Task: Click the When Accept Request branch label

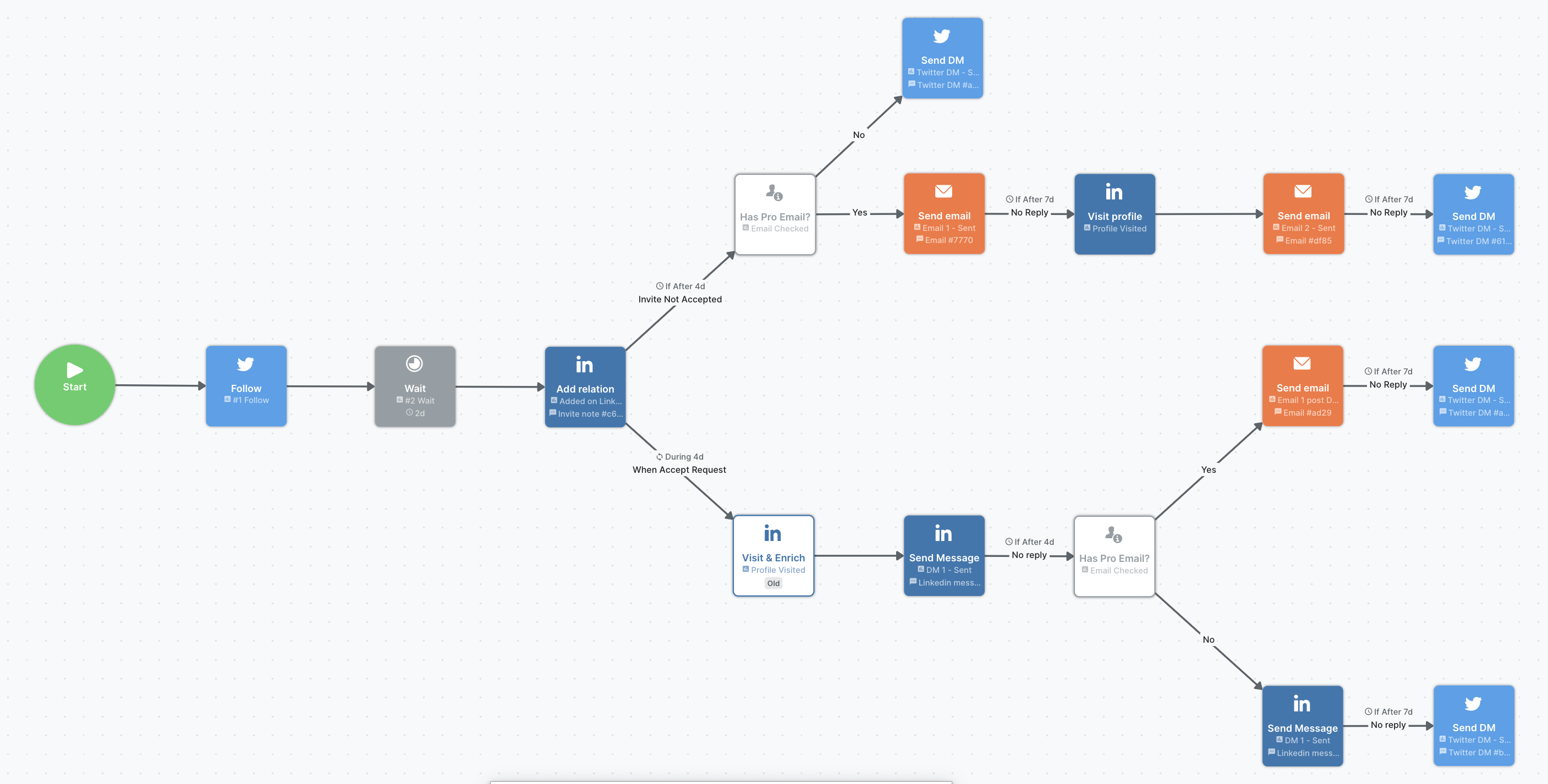Action: [675, 468]
